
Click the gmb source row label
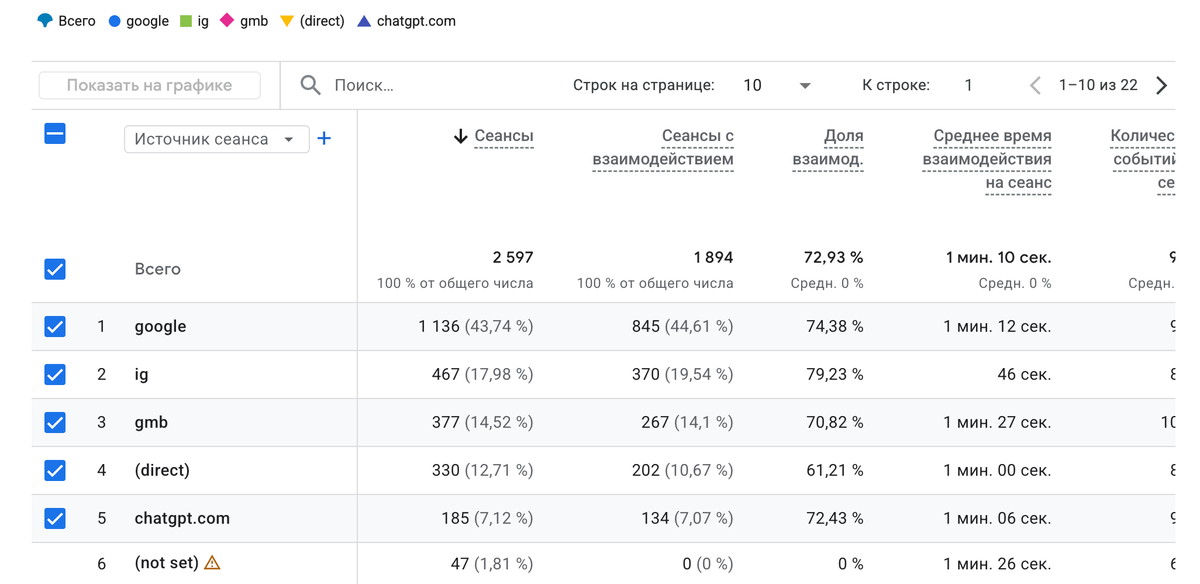(151, 422)
